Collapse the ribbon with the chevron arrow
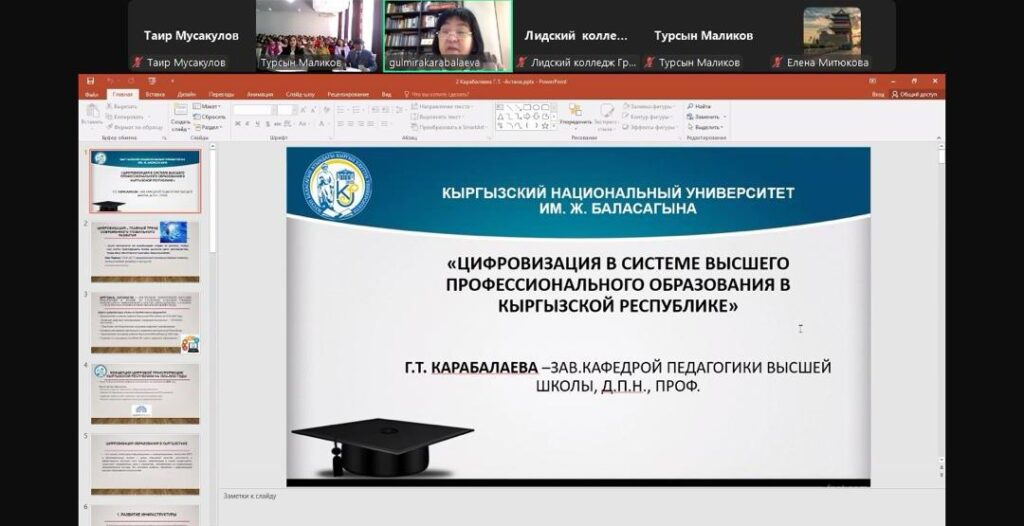The width and height of the screenshot is (1024, 526). tap(938, 138)
